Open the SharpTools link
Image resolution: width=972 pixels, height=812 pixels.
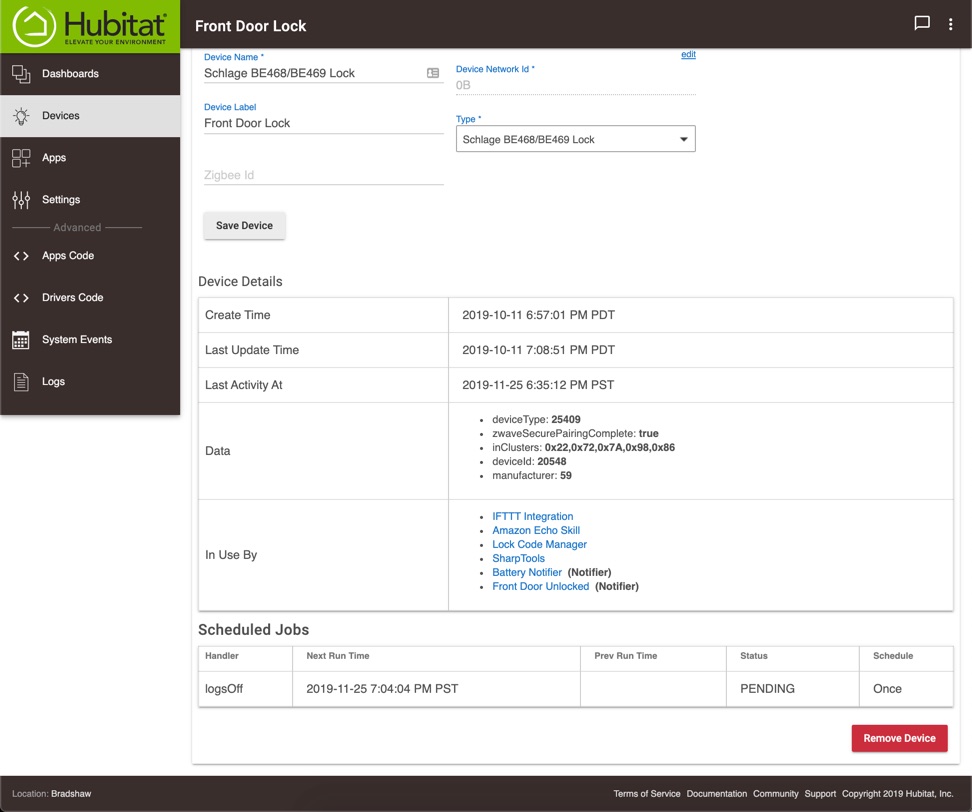click(518, 558)
